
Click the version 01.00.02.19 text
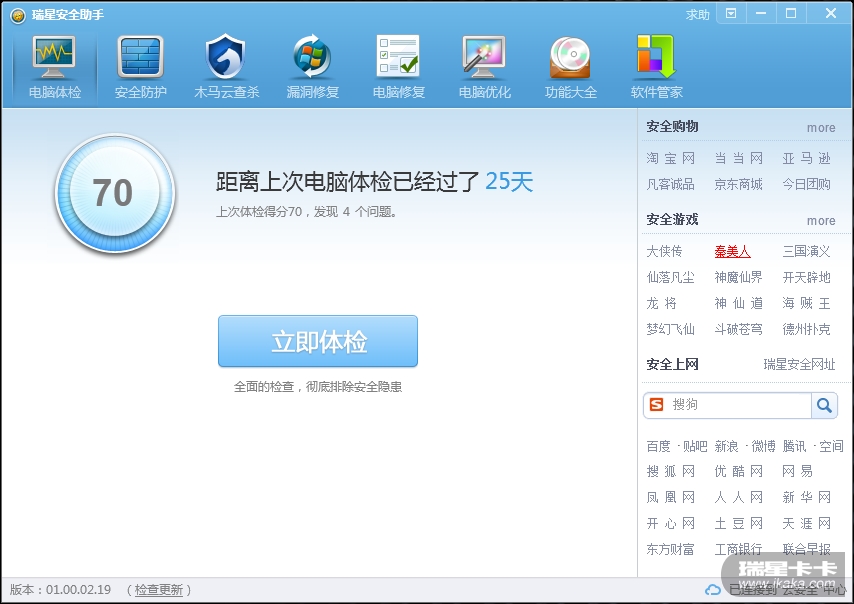[78, 590]
